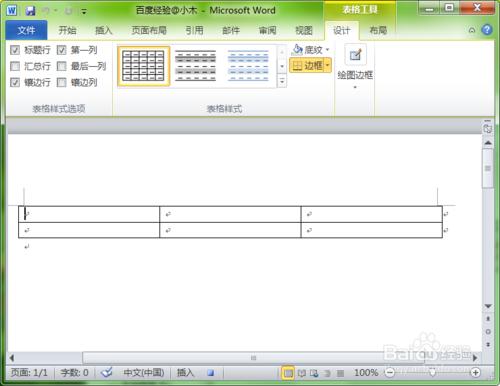Image resolution: width=500 pixels, height=386 pixels.
Task: Click the zoom out minus icon
Action: pos(390,372)
